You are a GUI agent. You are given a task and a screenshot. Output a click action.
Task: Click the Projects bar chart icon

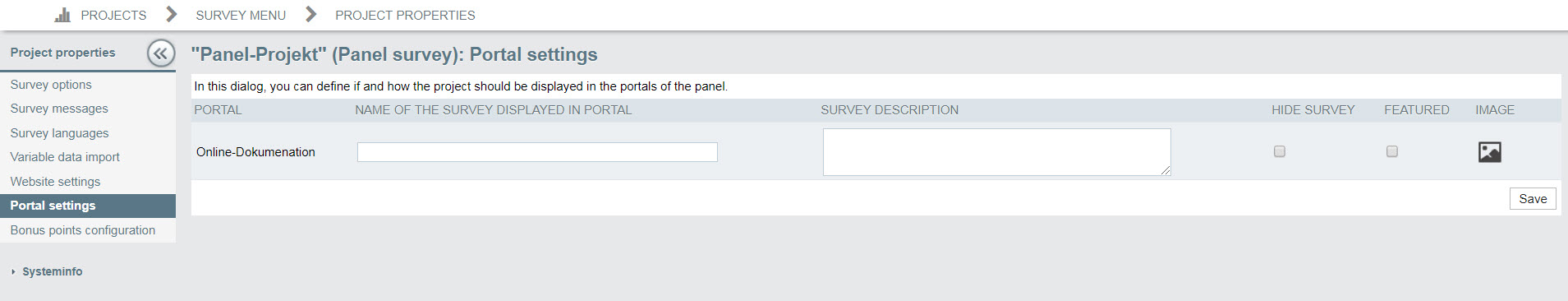(x=62, y=15)
